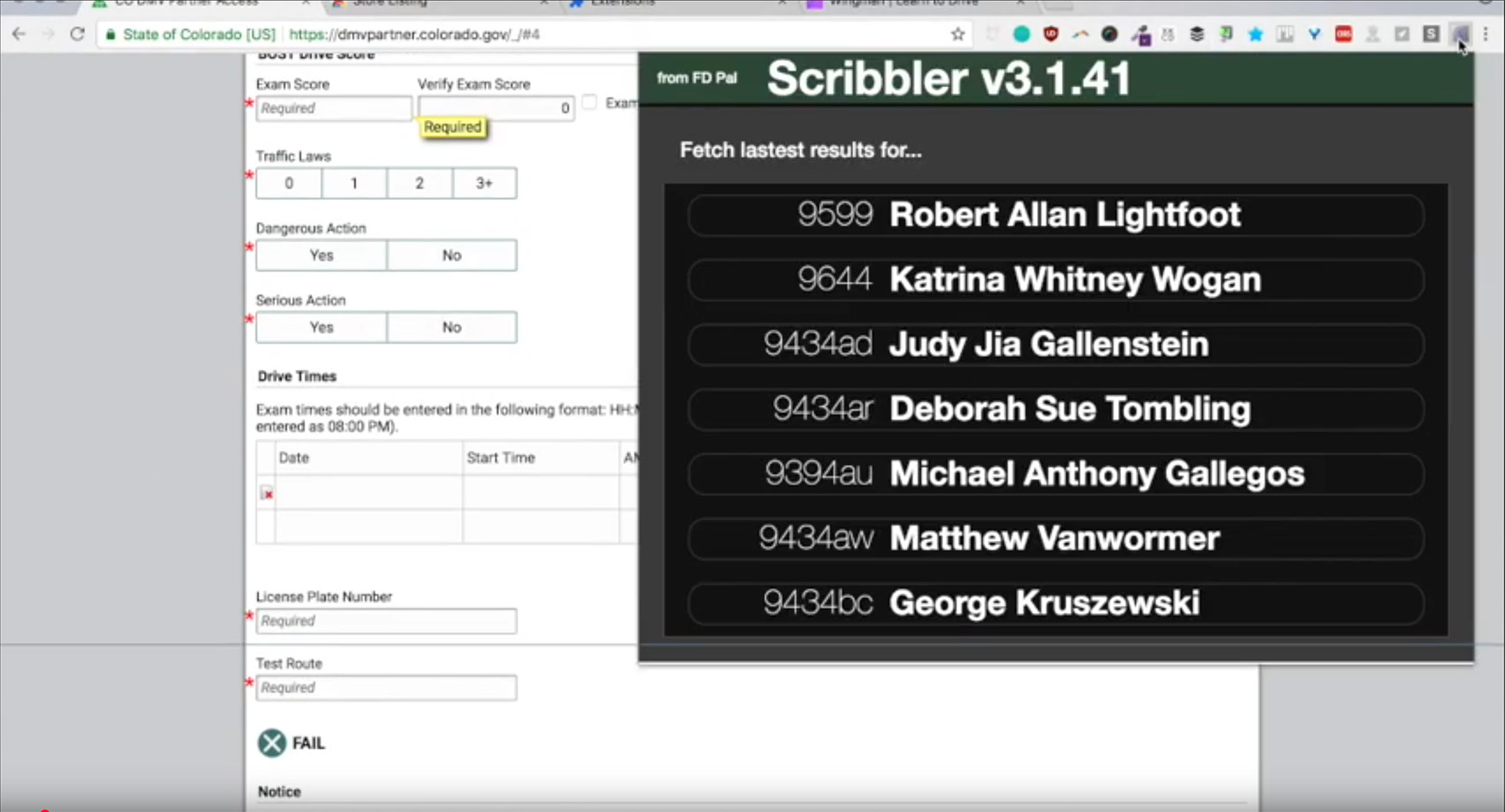This screenshot has width=1505, height=812.
Task: Set Traffic Laws to 0
Action: pos(288,183)
